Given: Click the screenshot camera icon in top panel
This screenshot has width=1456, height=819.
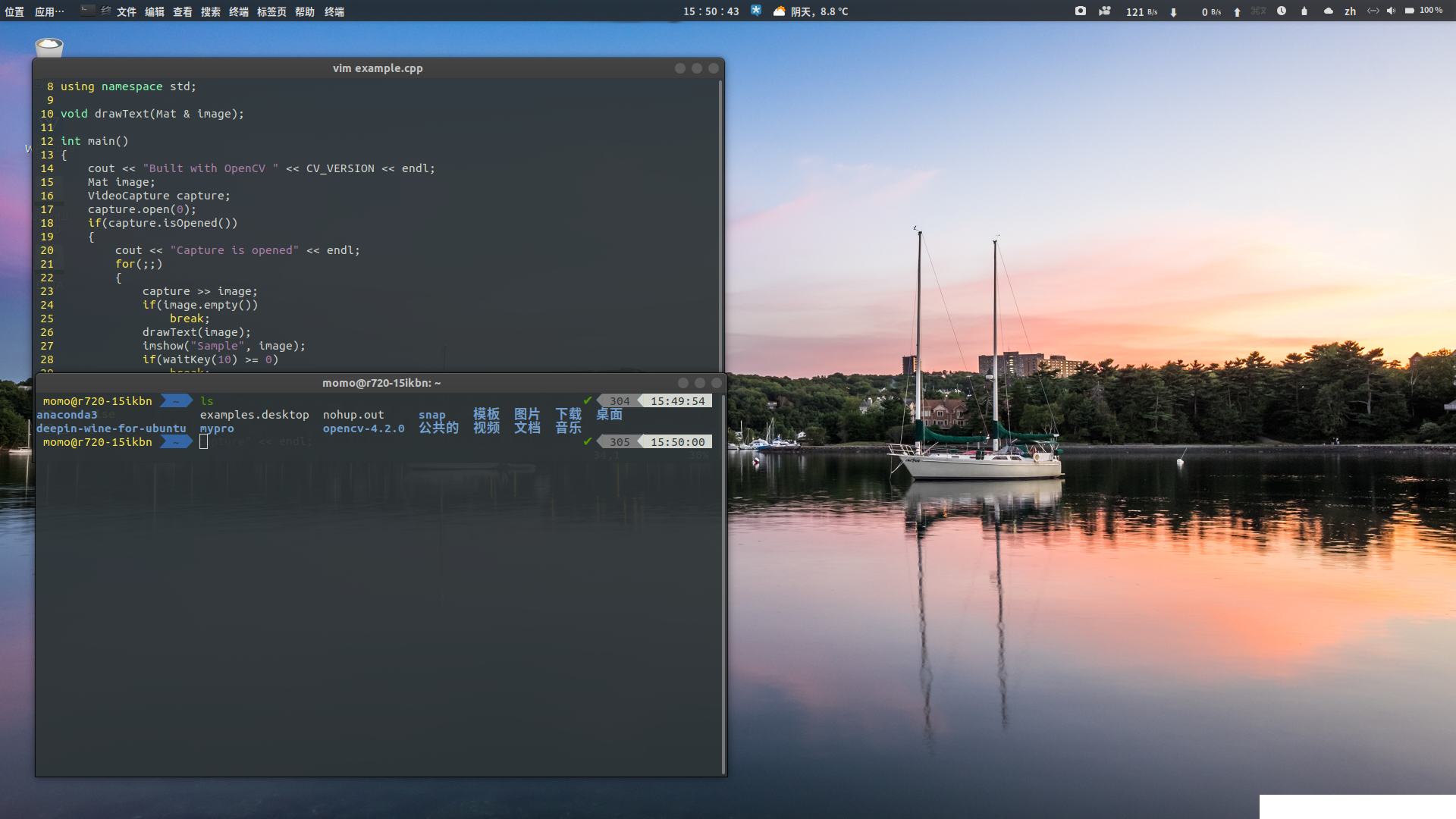Looking at the screenshot, I should tap(1080, 11).
